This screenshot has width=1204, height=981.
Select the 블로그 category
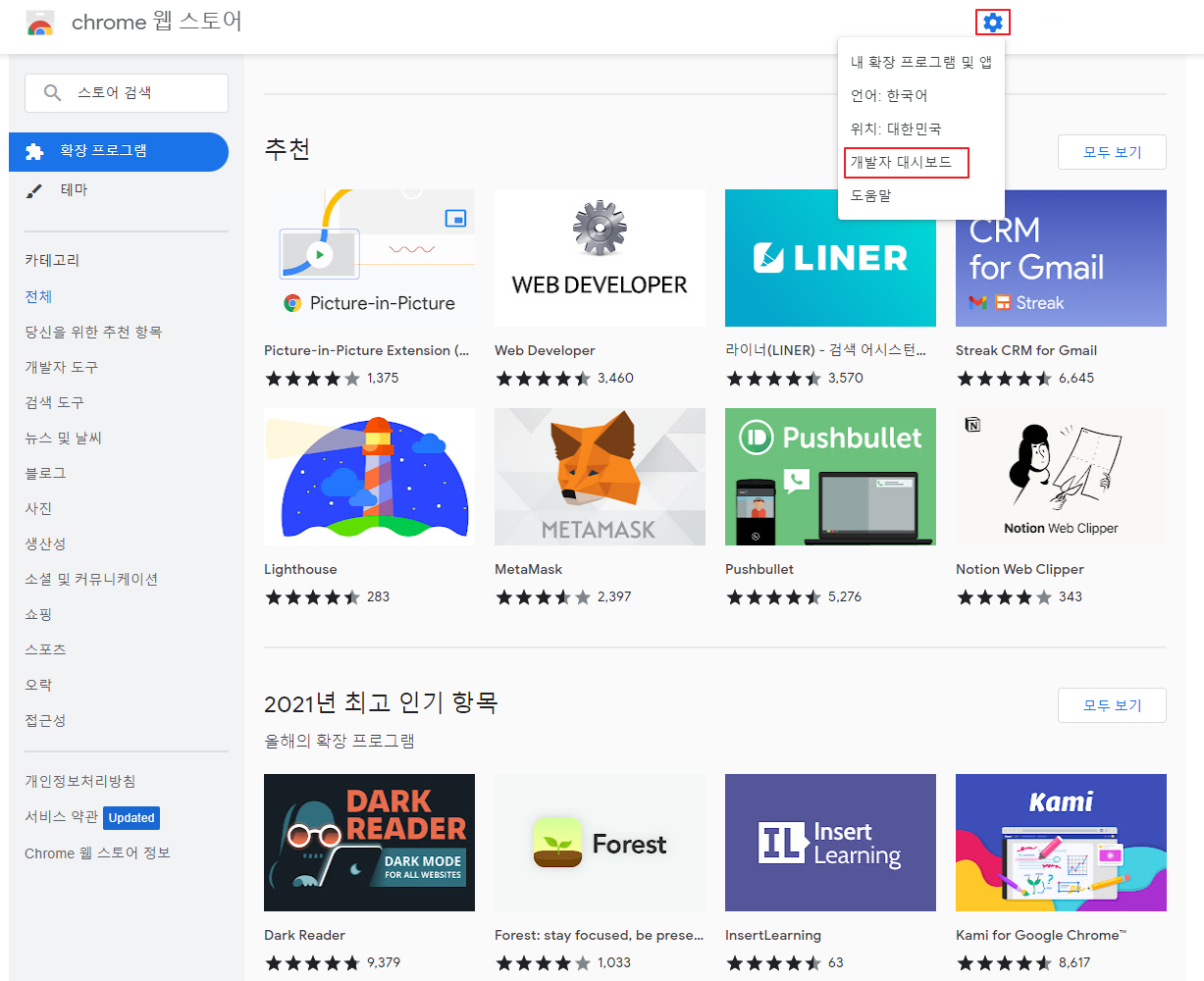(45, 473)
